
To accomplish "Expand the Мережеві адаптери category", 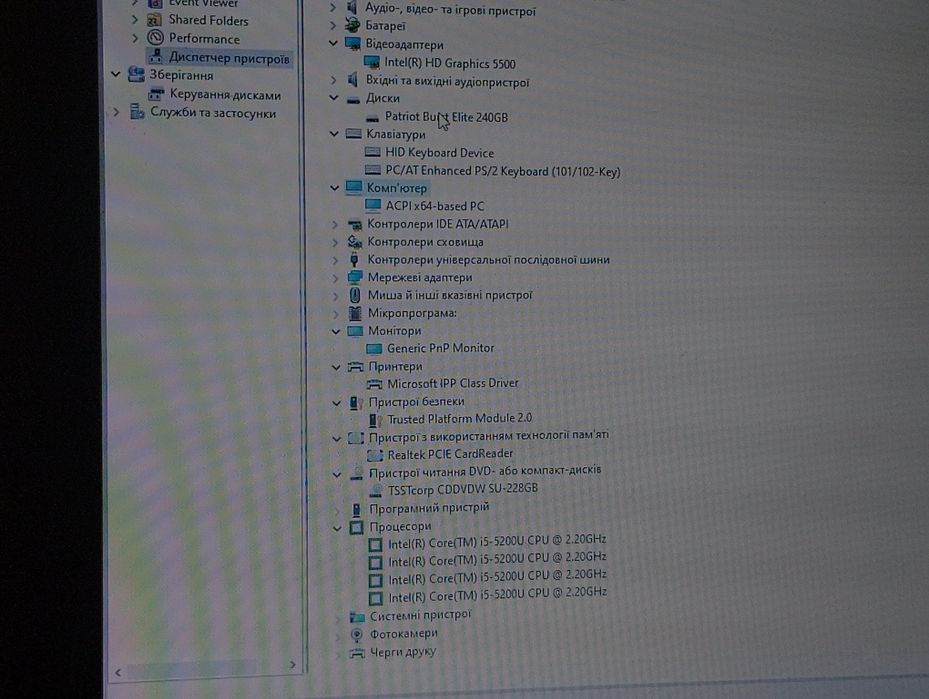I will click(x=336, y=277).
